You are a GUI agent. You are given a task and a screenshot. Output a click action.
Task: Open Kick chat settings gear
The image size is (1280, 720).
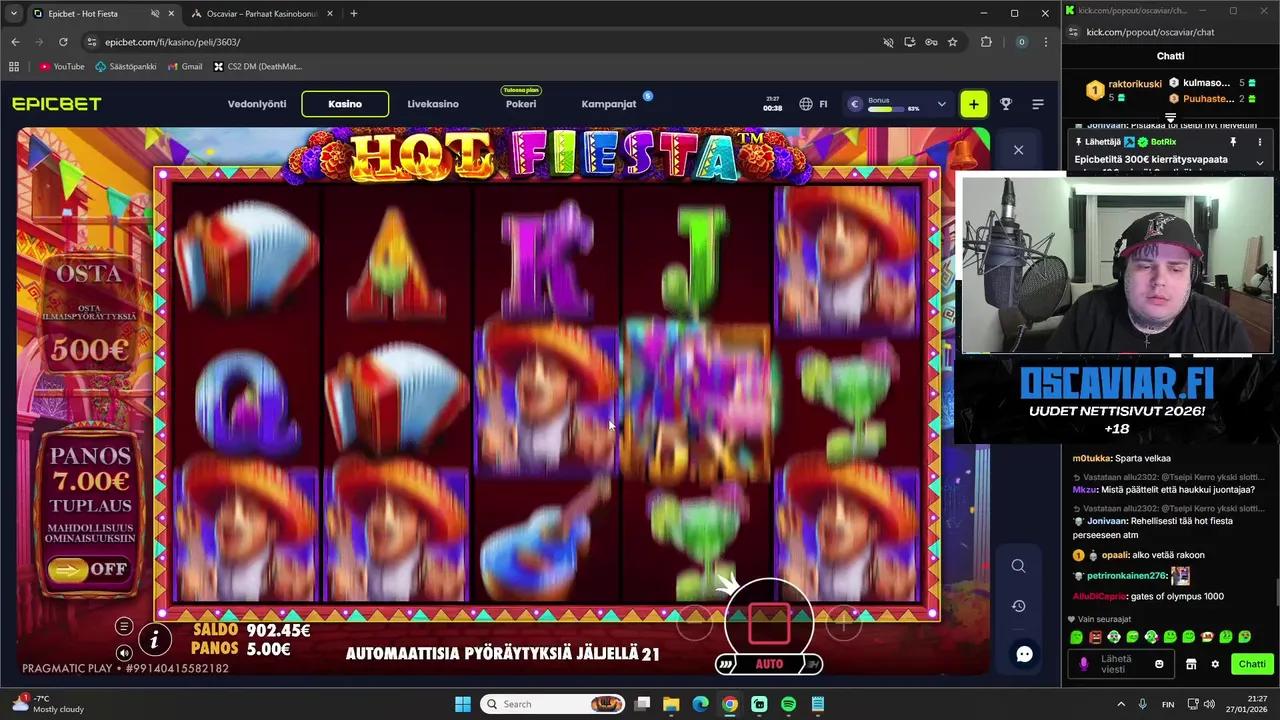[1215, 663]
